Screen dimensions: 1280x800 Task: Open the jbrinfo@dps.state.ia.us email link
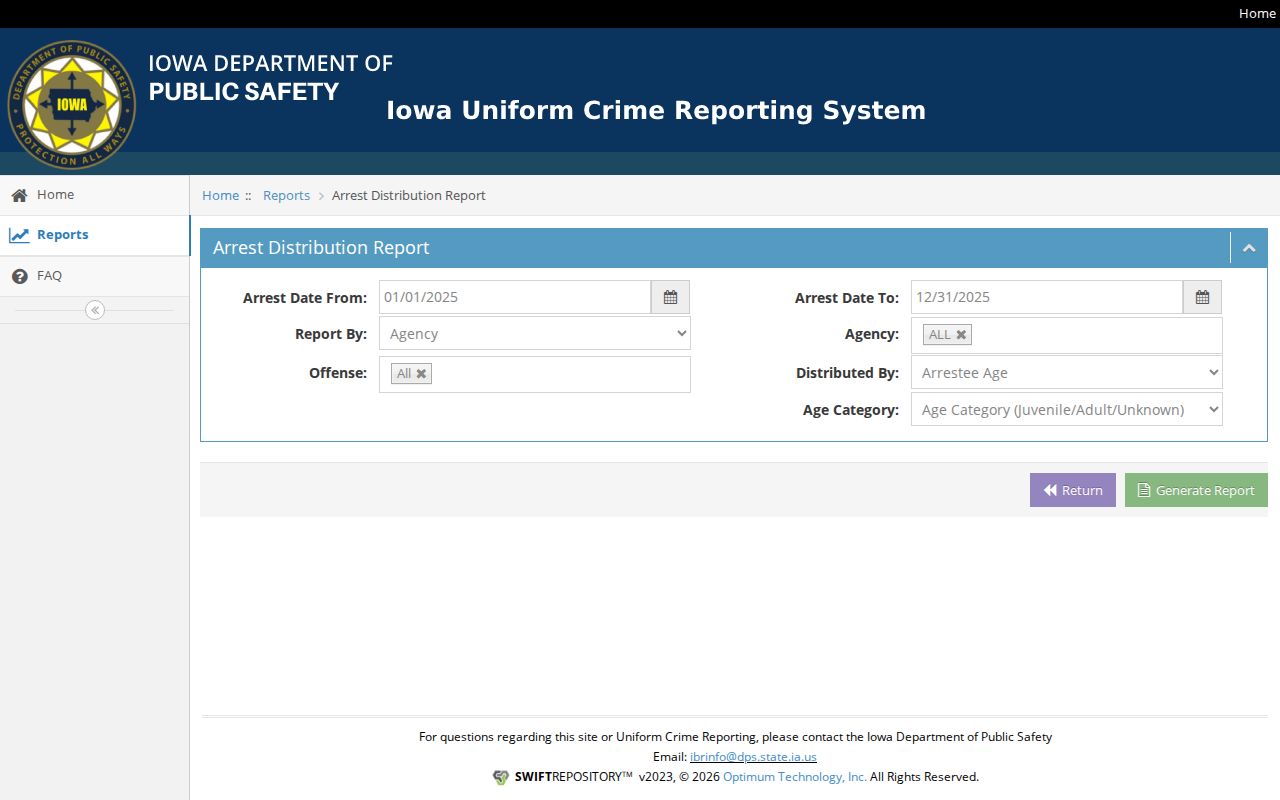[753, 757]
